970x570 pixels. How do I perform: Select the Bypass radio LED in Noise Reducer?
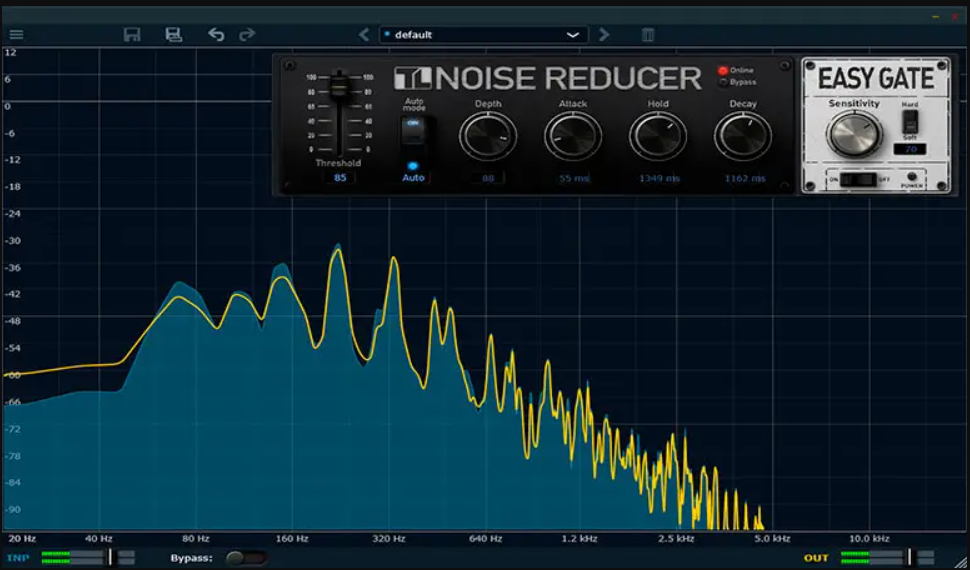coord(723,82)
